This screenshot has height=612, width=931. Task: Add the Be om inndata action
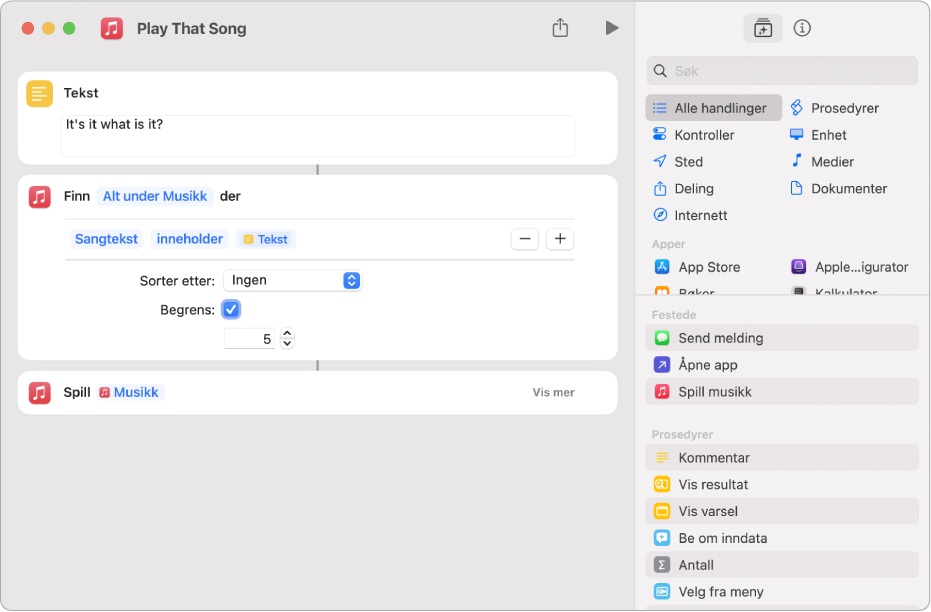click(782, 538)
